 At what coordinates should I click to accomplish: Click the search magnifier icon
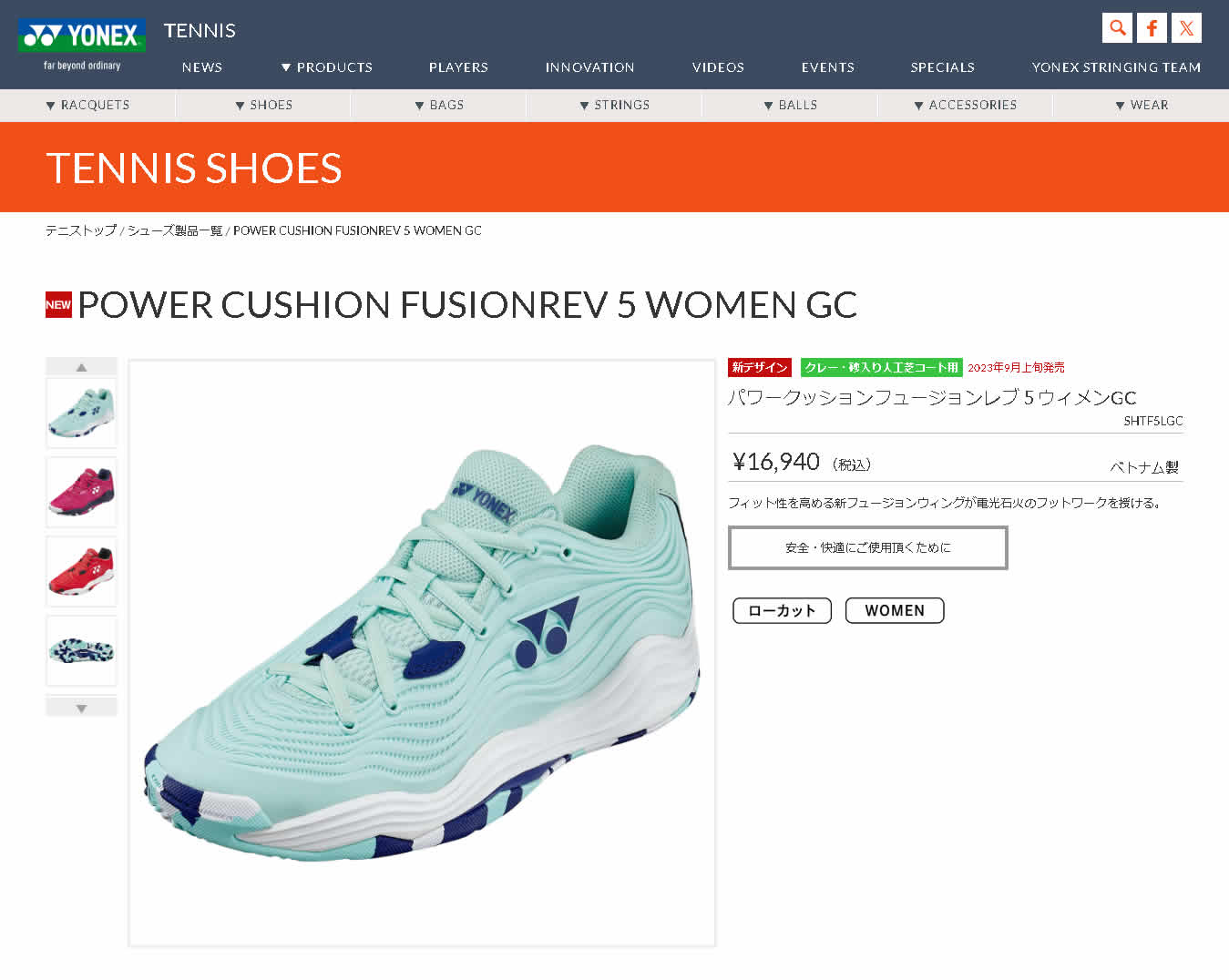coord(1117,27)
